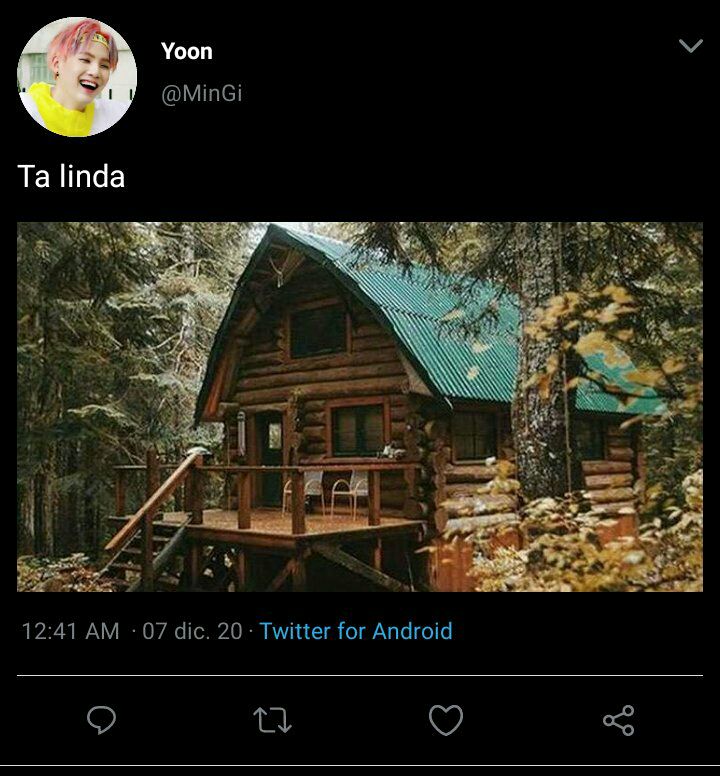The height and width of the screenshot is (776, 720).
Task: Expand tweet options with the top-right chevron
Action: (x=691, y=46)
